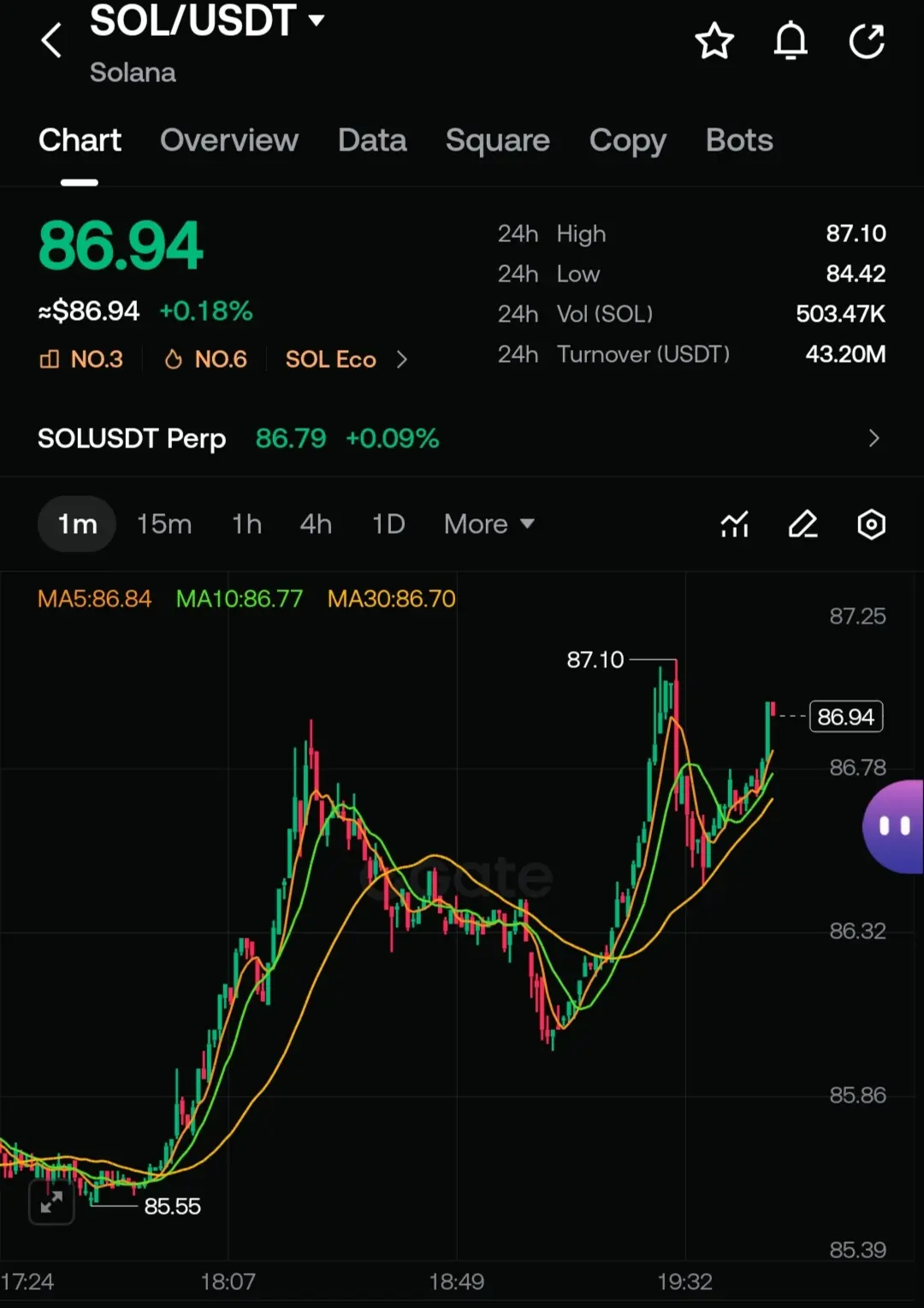Screen dimensions: 924x1308
Task: Switch to the Overview tab
Action: 229,140
